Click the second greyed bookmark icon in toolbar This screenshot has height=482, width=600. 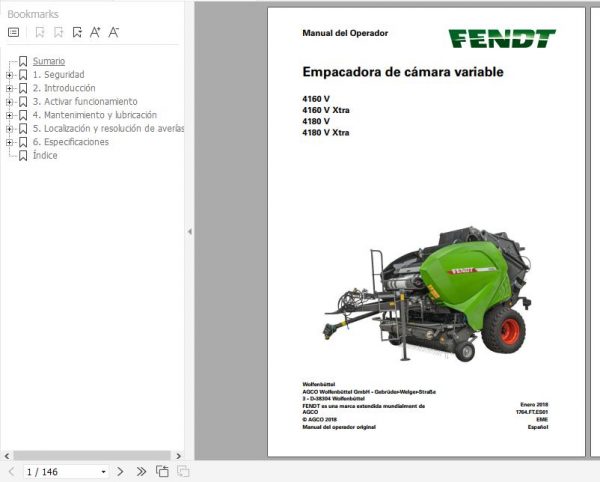[59, 33]
